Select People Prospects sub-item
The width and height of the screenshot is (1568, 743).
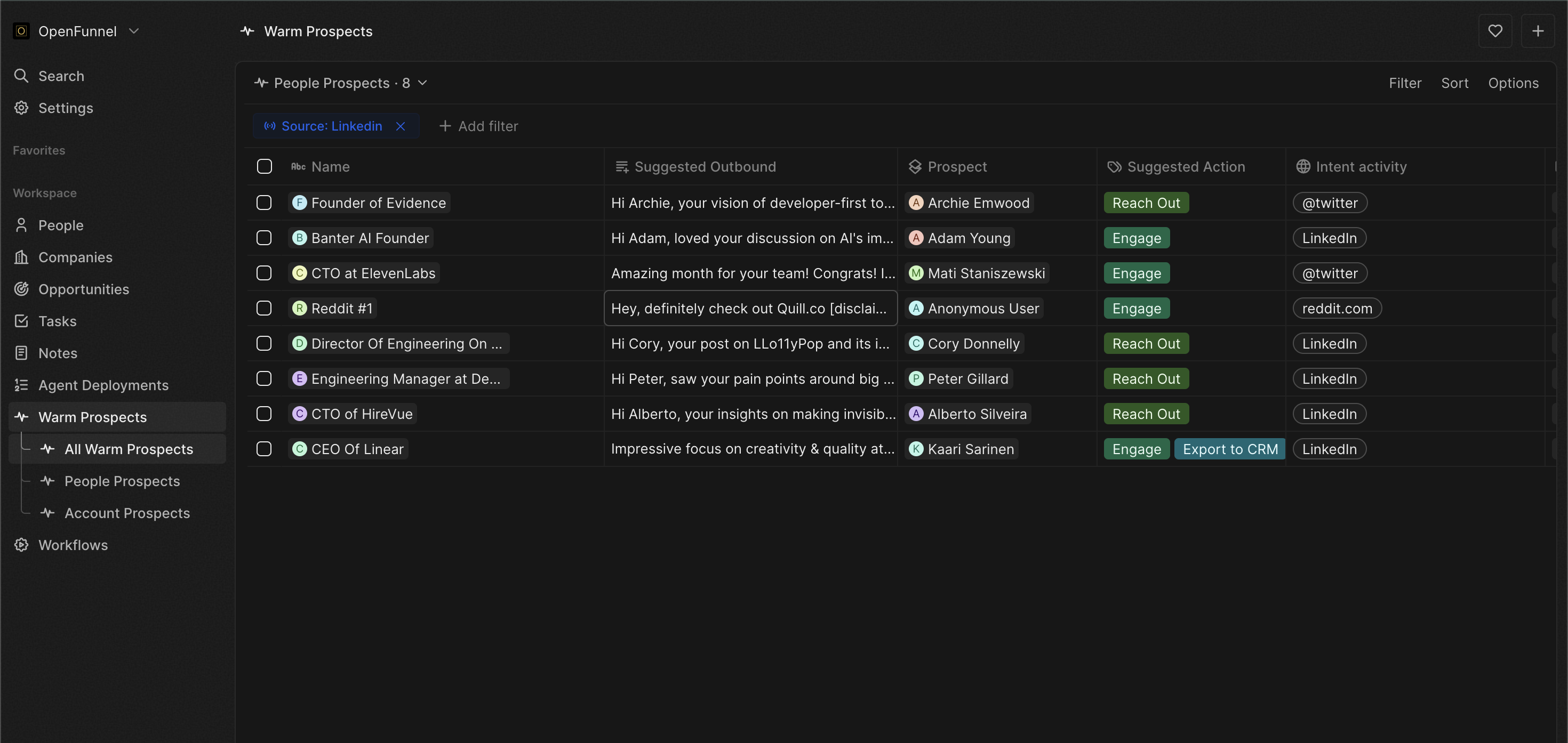[122, 481]
